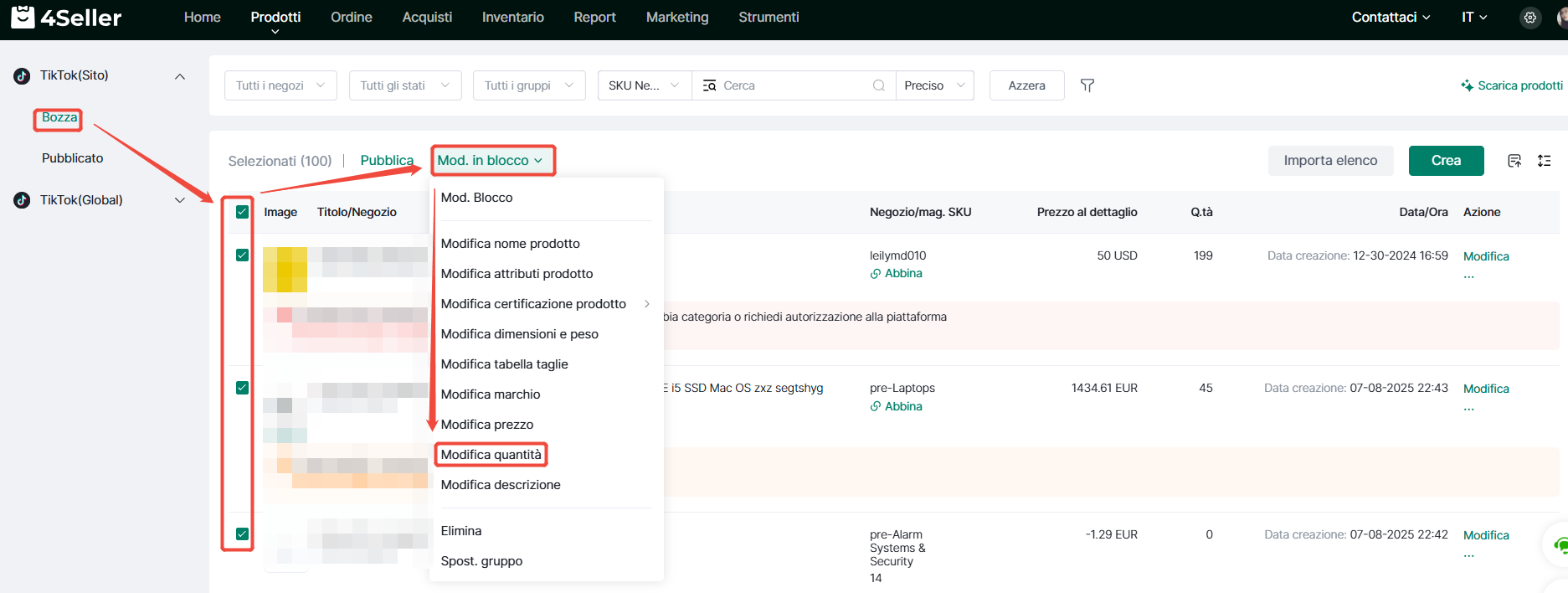1568x593 pixels.
Task: Open the column layout settings icon
Action: point(1545,161)
